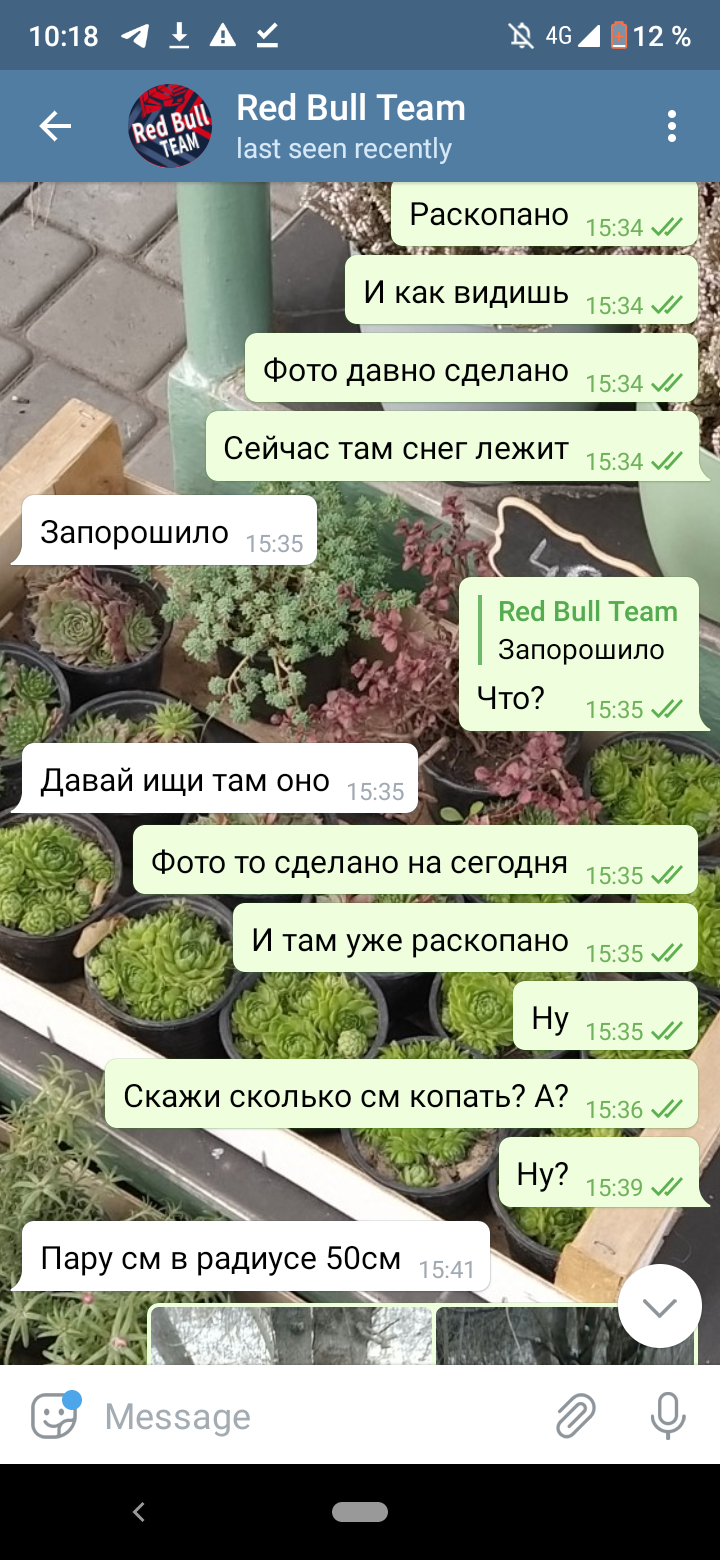Tap the "Сейчас там снег лежит" message
This screenshot has height=1560, width=720.
pyautogui.click(x=452, y=448)
